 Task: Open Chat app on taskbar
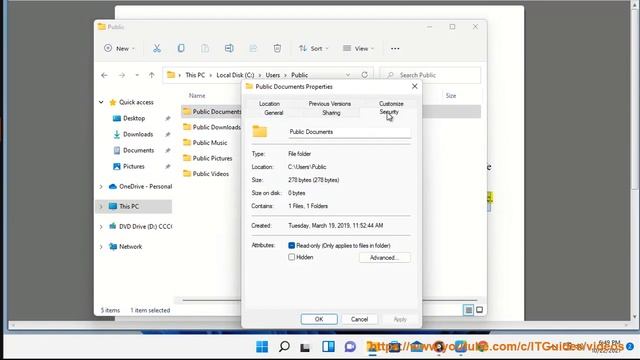click(x=350, y=347)
